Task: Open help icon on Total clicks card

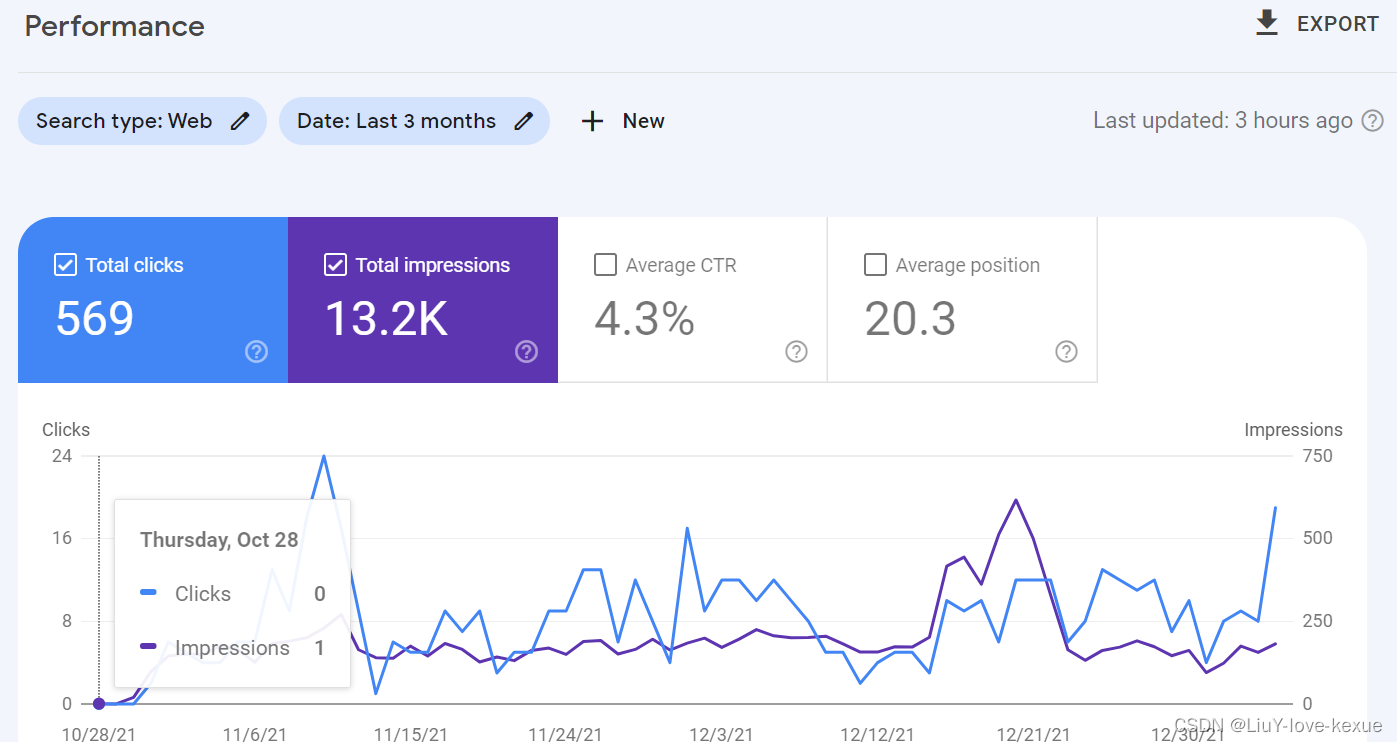Action: click(x=257, y=351)
